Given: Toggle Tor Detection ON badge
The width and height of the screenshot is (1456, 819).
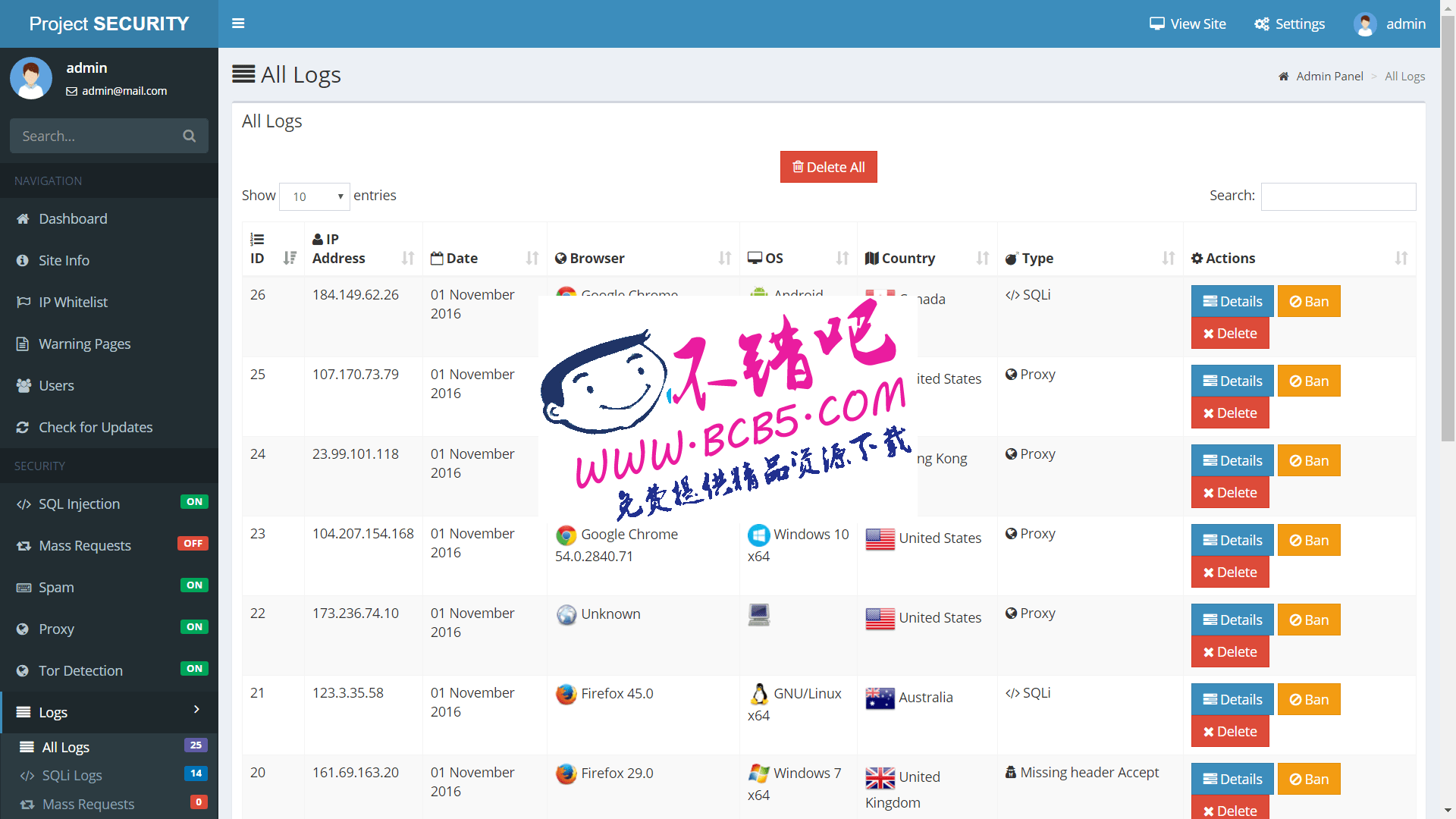Looking at the screenshot, I should pos(194,669).
